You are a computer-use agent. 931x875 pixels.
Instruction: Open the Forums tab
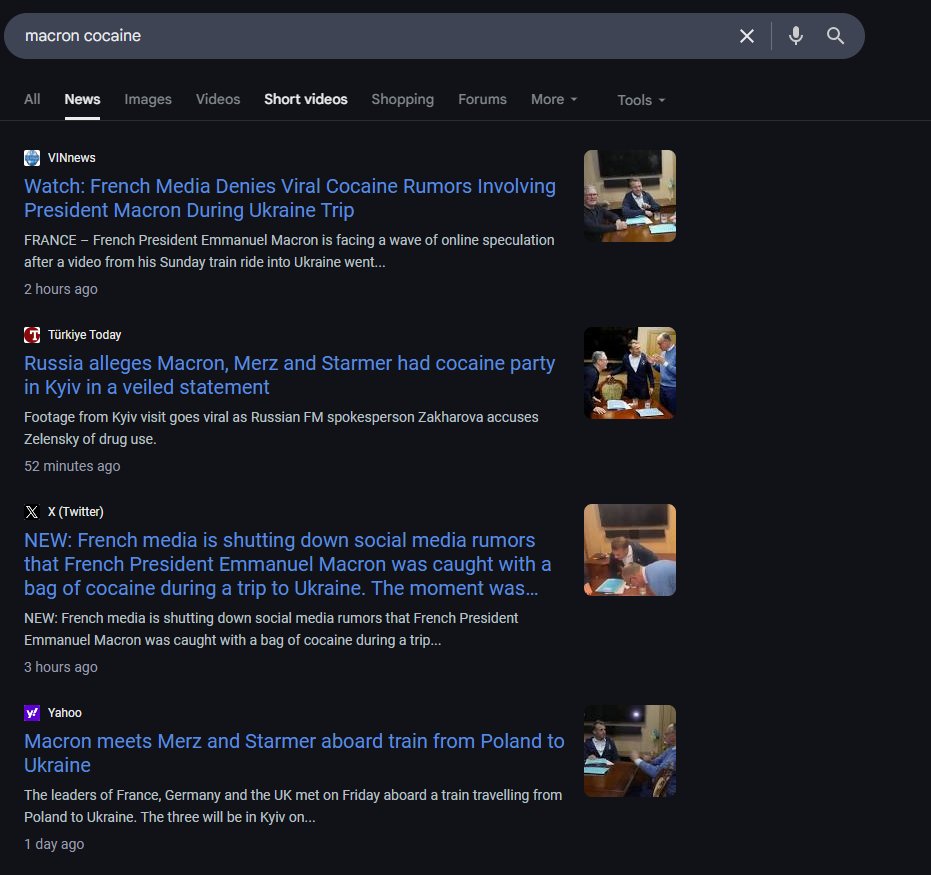click(482, 99)
